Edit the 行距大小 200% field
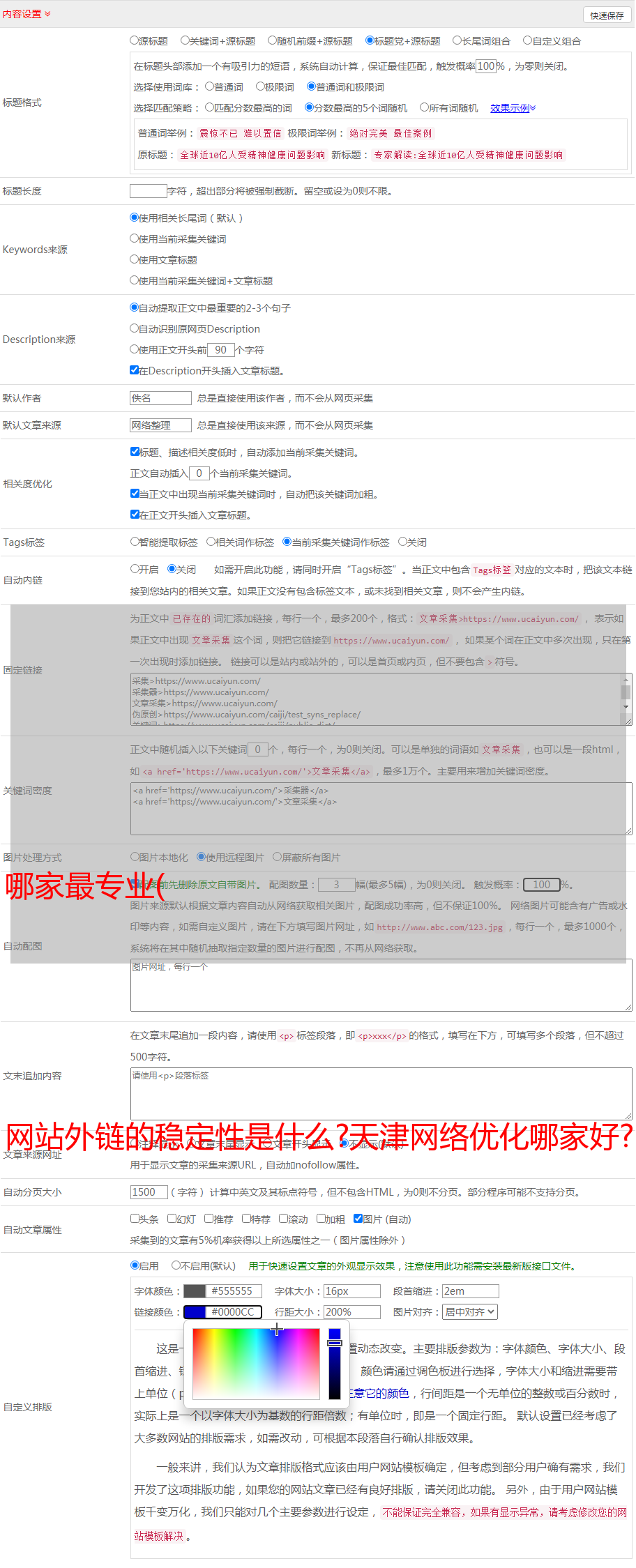The image size is (636, 1568). 352,1312
